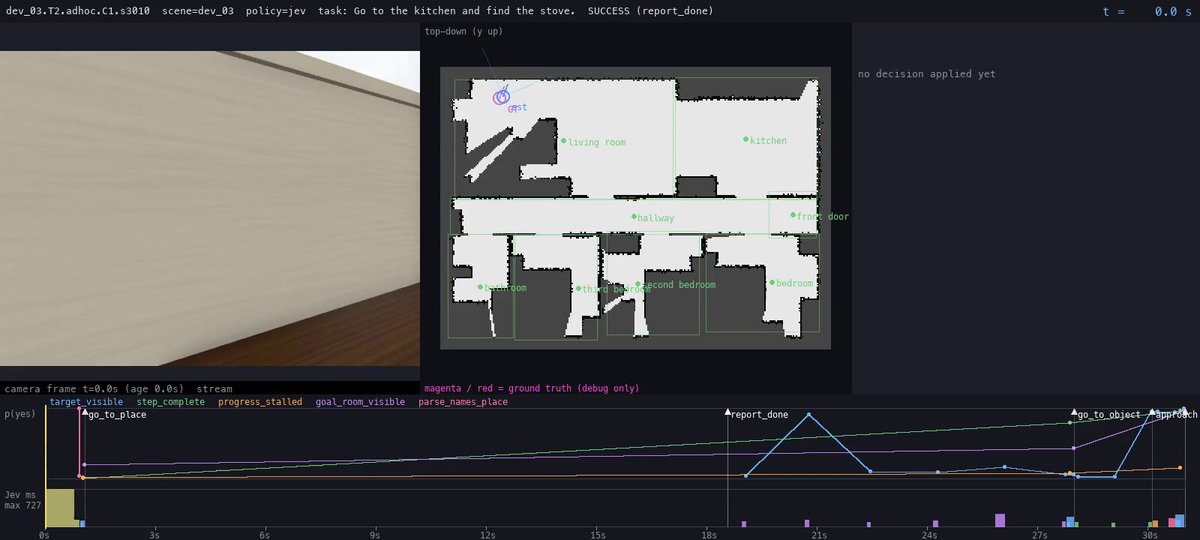Image resolution: width=1200 pixels, height=540 pixels.
Task: Toggle the progress_stalled series in the legend
Action: click(x=260, y=402)
